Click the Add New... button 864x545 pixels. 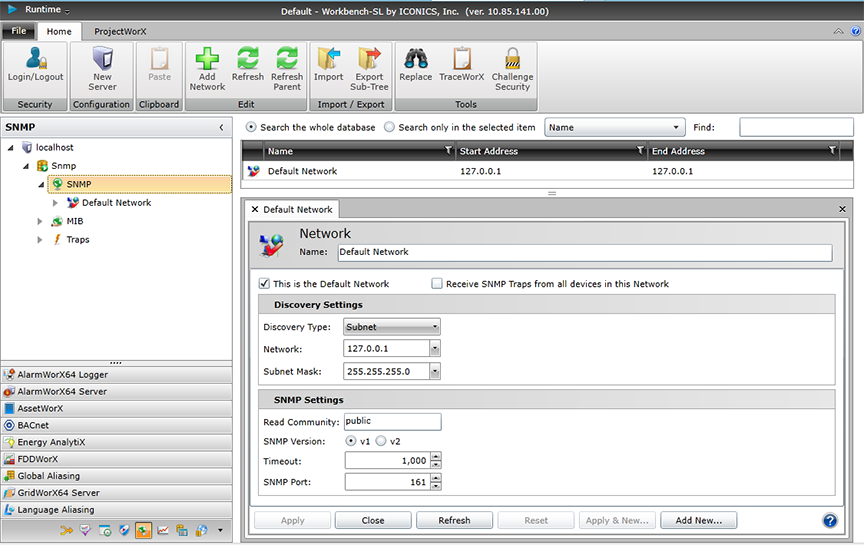[x=700, y=520]
